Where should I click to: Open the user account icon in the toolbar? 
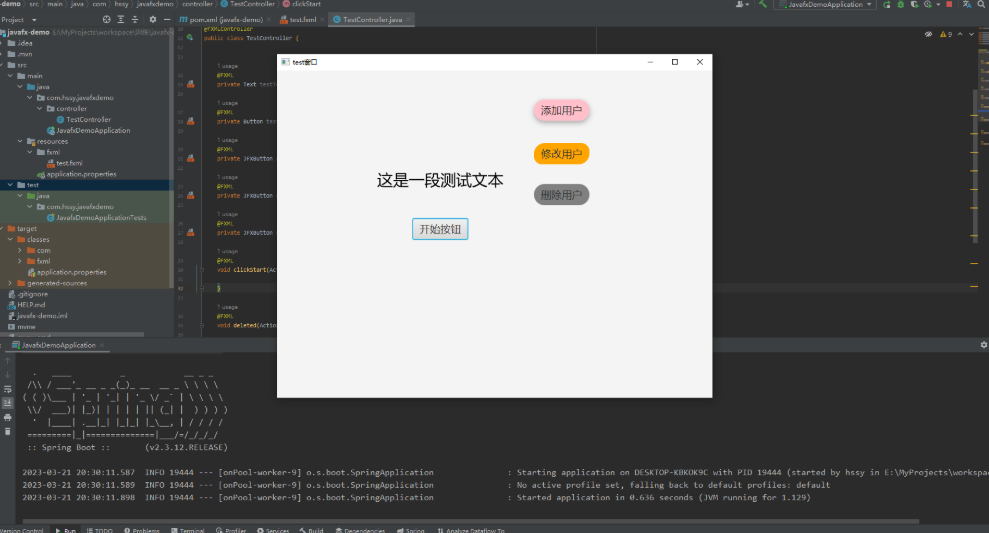point(741,4)
